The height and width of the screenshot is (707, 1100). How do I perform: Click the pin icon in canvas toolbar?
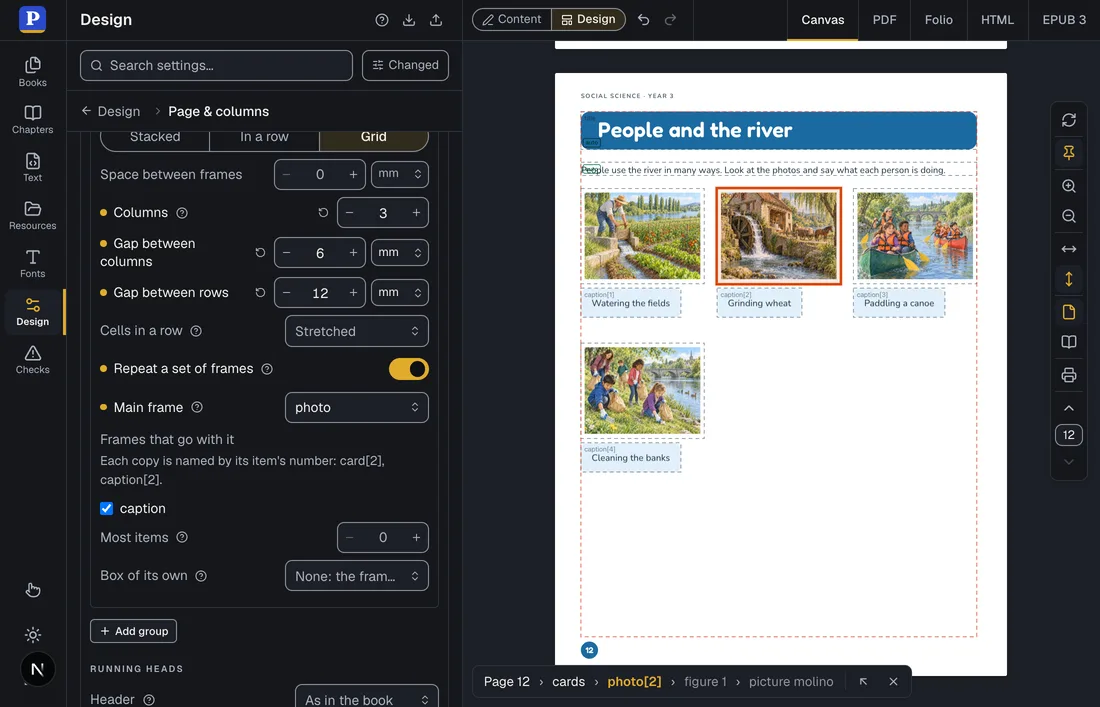click(x=1068, y=152)
